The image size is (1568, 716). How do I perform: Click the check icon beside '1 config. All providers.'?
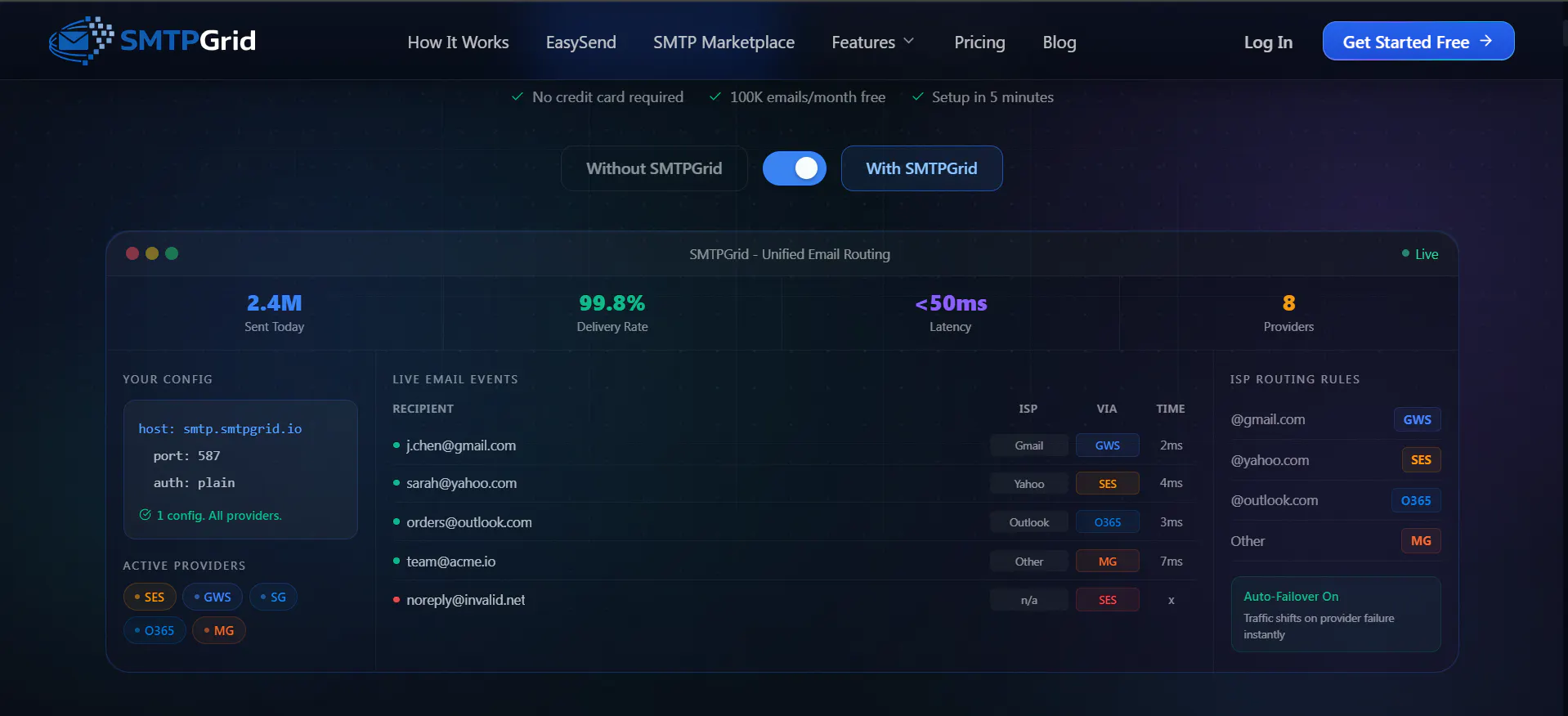coord(146,515)
